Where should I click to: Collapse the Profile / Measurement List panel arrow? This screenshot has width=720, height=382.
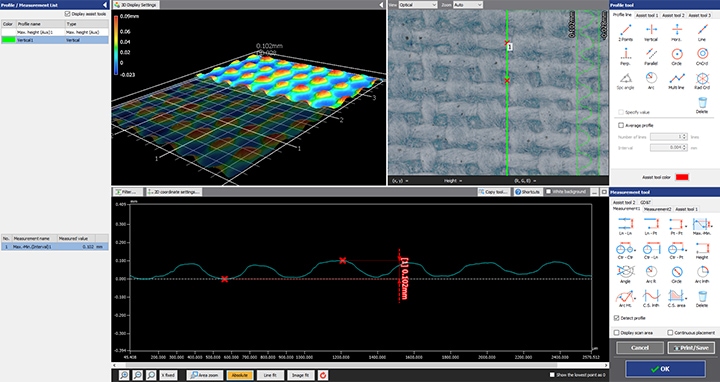pyautogui.click(x=105, y=5)
